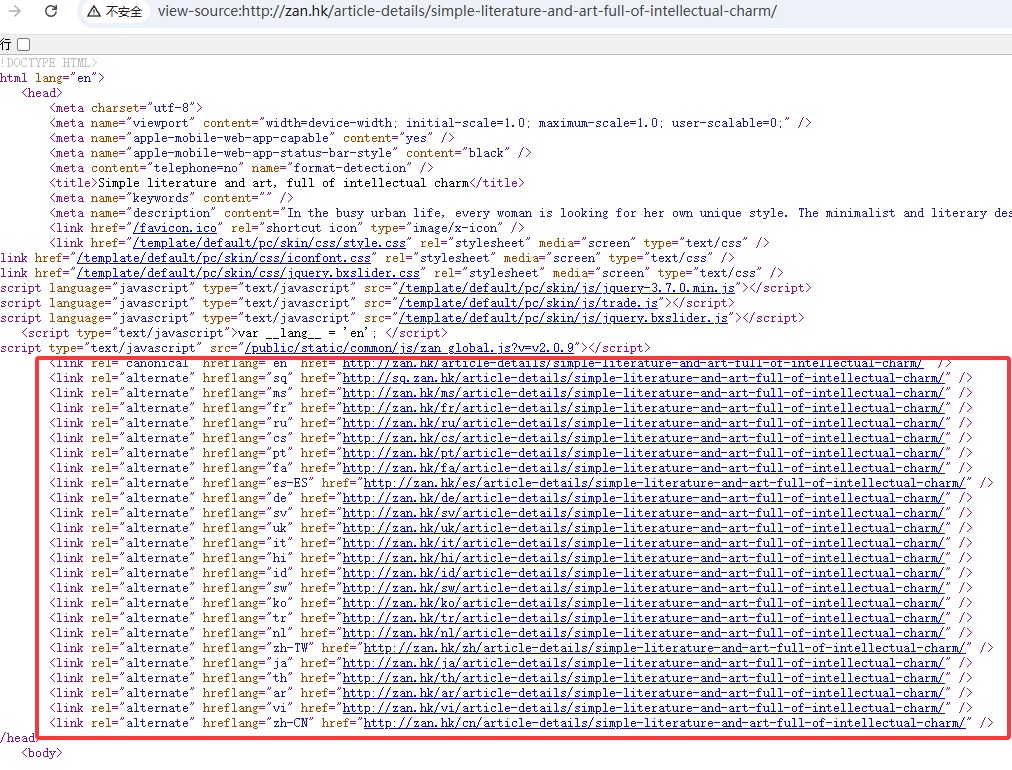The height and width of the screenshot is (770, 1012).
Task: Open the jquery-3.7.0.min.js script link
Action: coord(567,288)
